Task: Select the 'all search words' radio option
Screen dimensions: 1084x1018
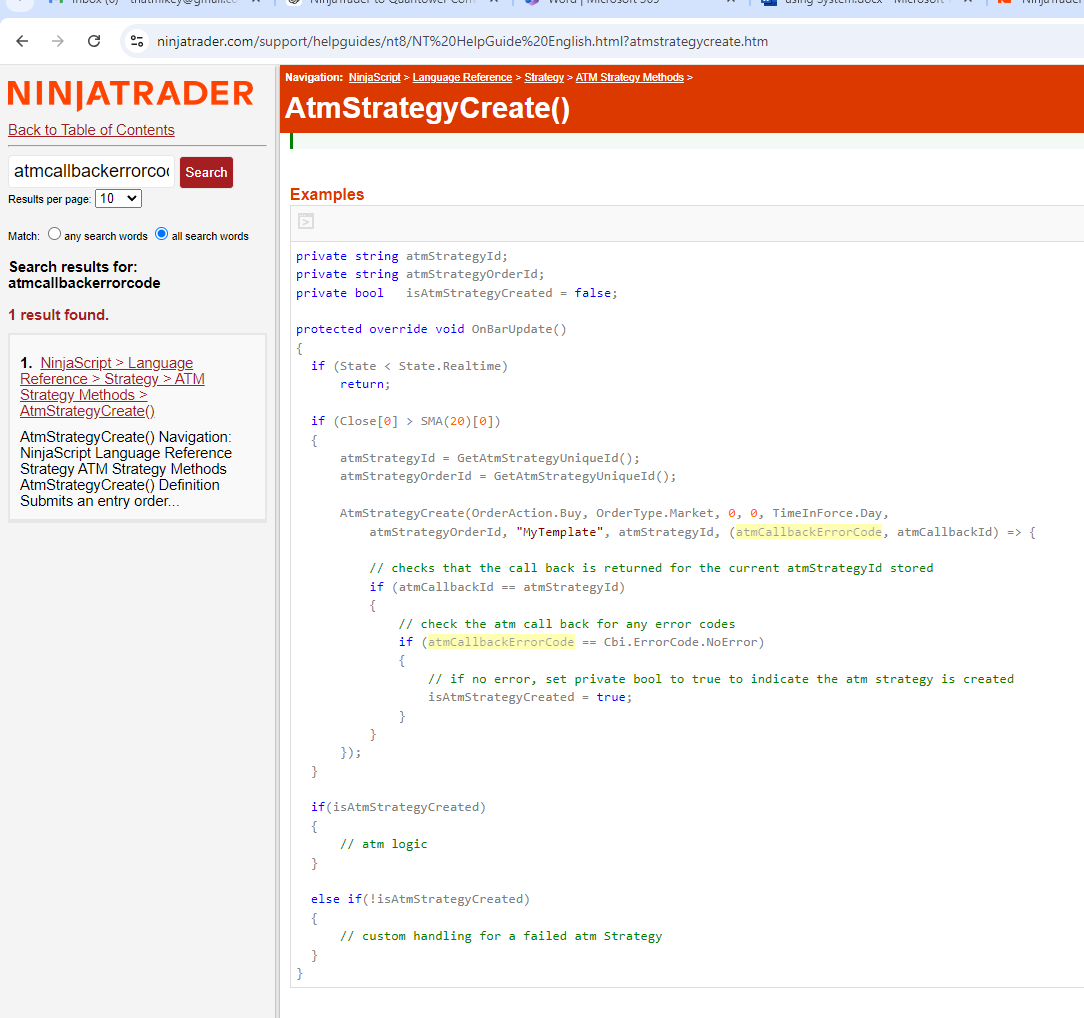Action: pyautogui.click(x=161, y=234)
